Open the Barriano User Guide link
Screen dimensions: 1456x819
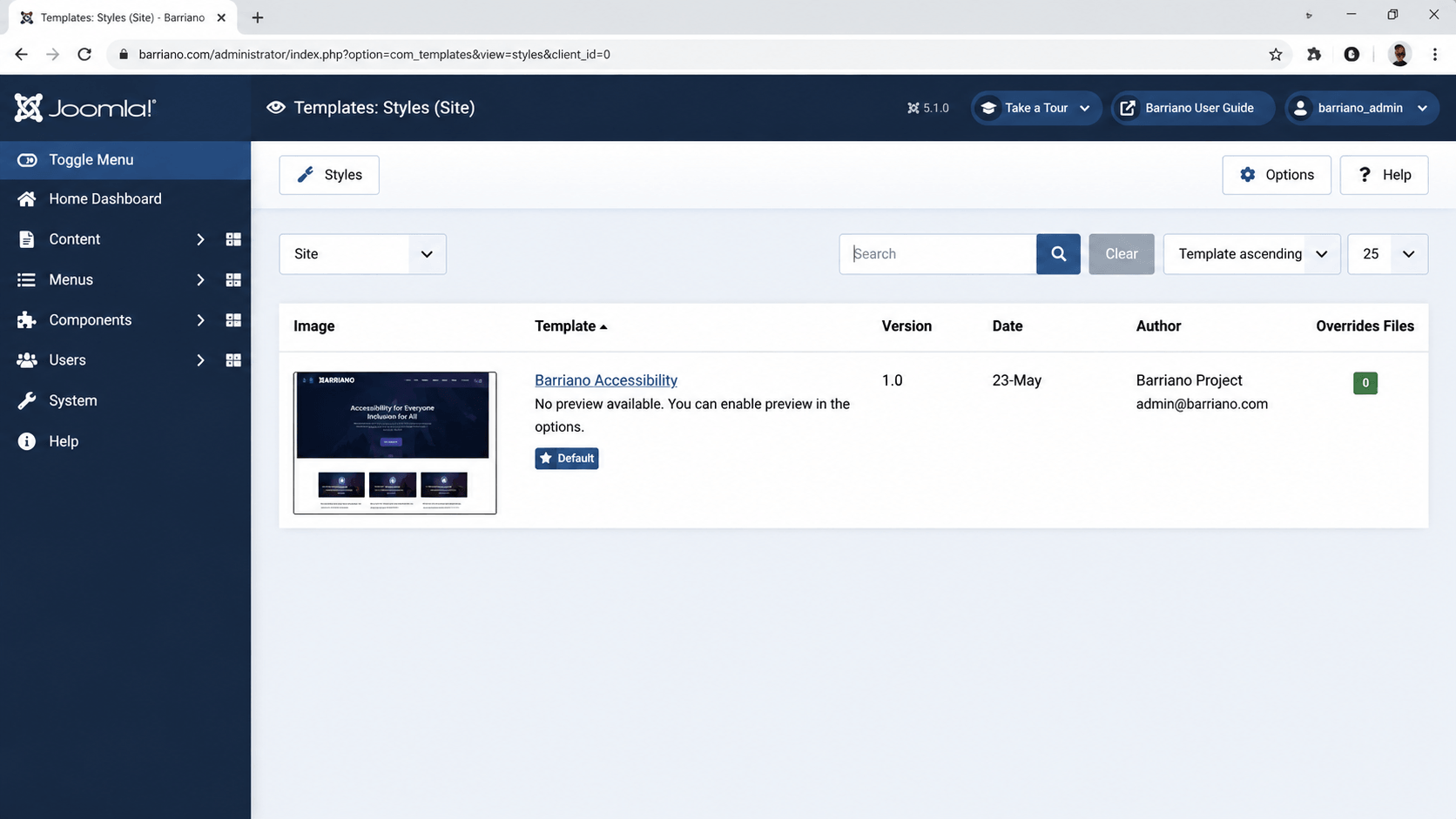tap(1192, 108)
